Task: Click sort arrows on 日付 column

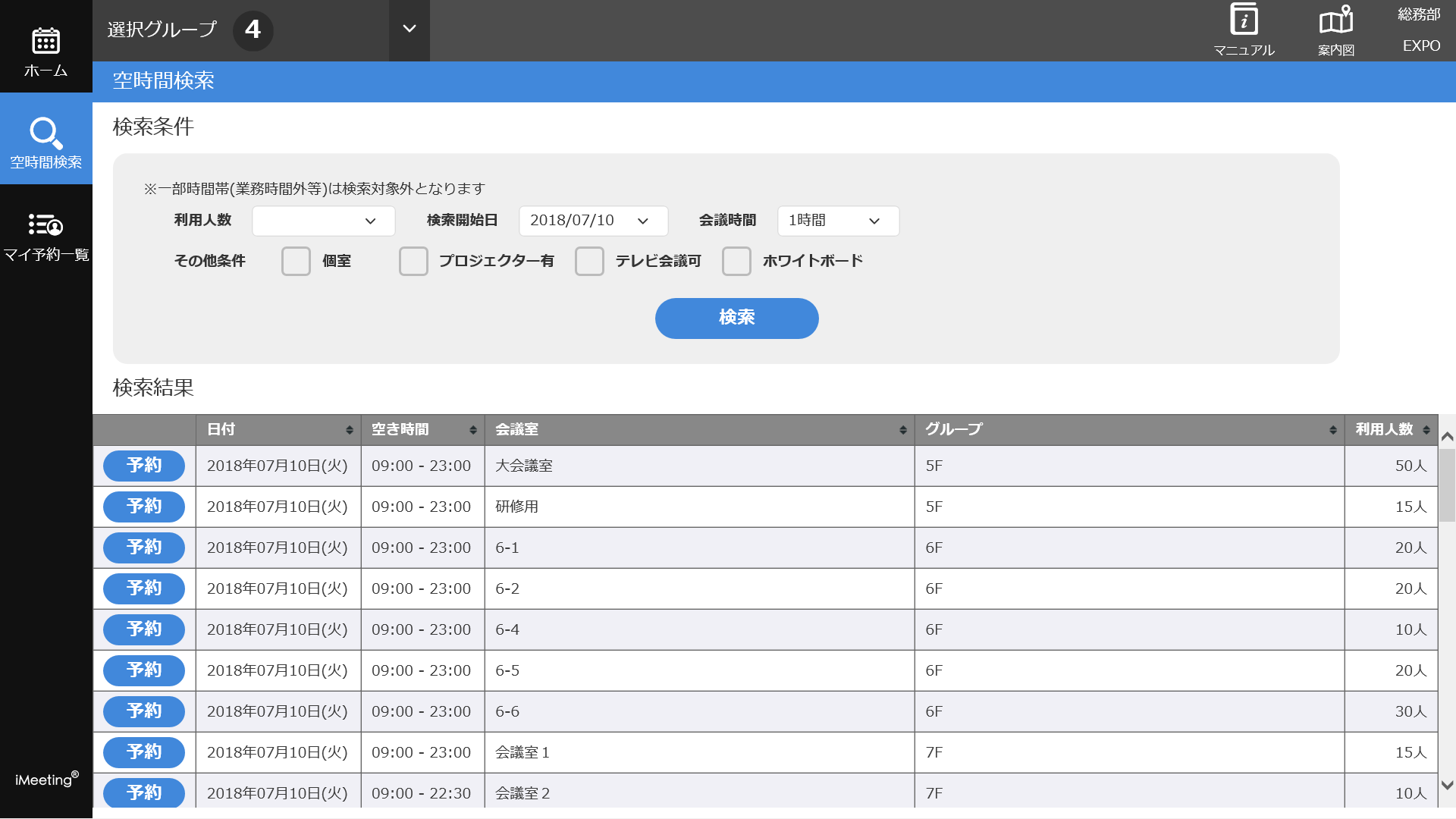Action: point(350,430)
